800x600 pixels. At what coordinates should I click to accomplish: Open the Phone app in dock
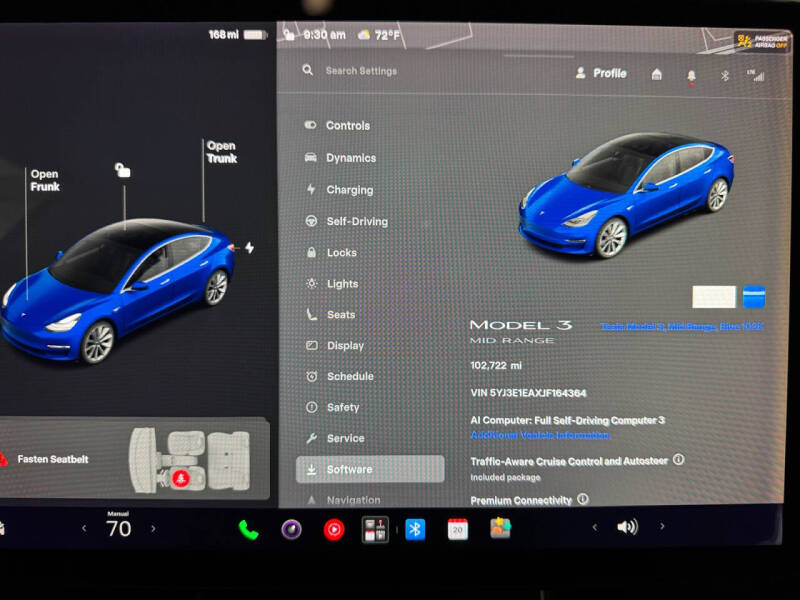click(248, 530)
